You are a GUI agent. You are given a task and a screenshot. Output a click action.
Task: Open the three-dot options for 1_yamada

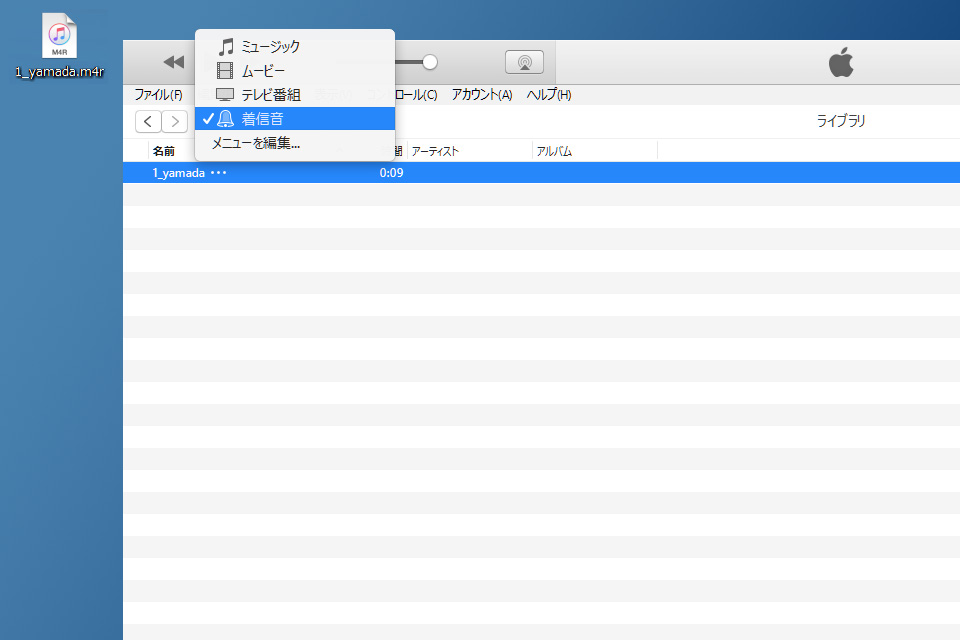pyautogui.click(x=219, y=173)
